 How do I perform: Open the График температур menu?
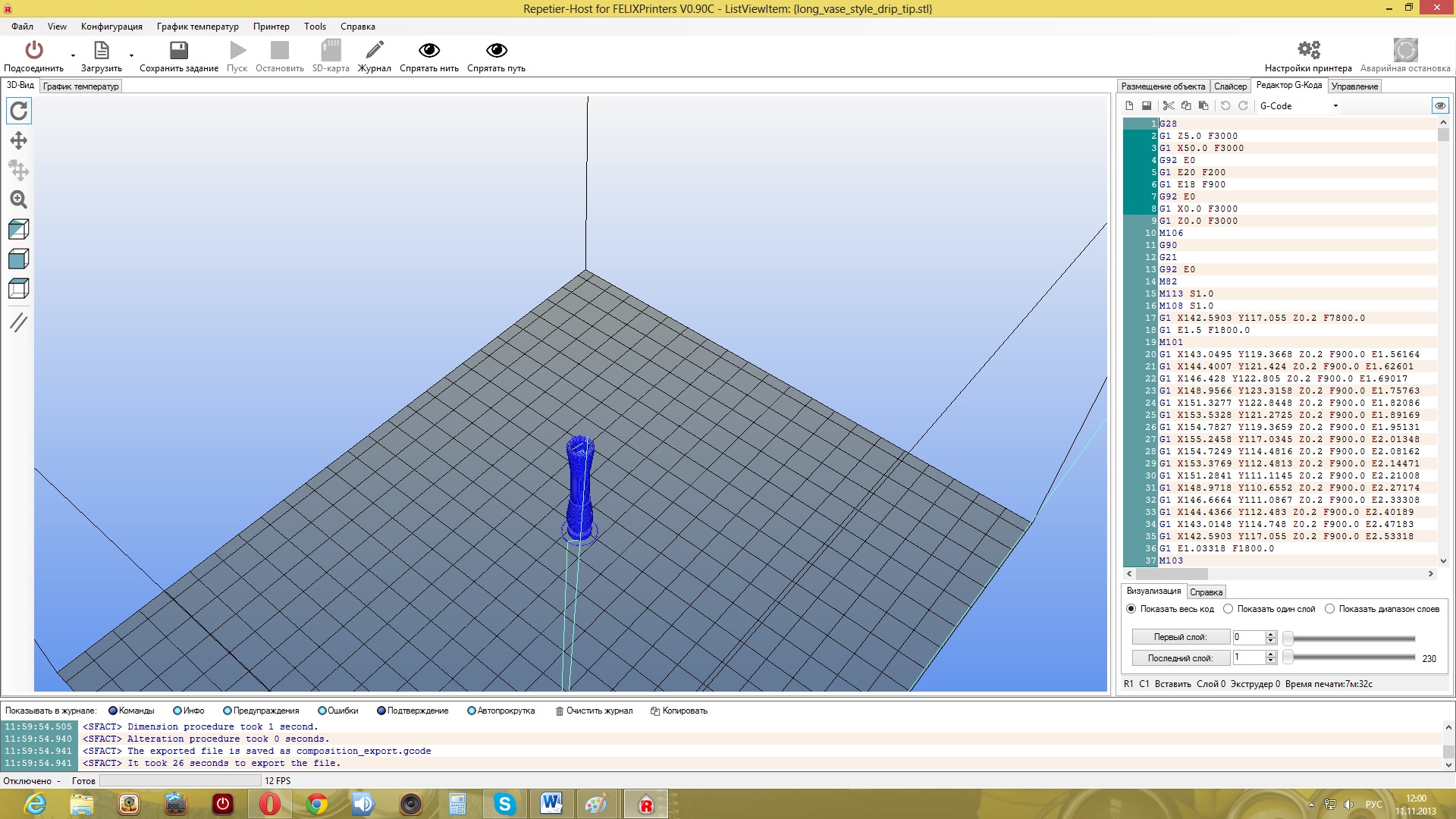[197, 27]
